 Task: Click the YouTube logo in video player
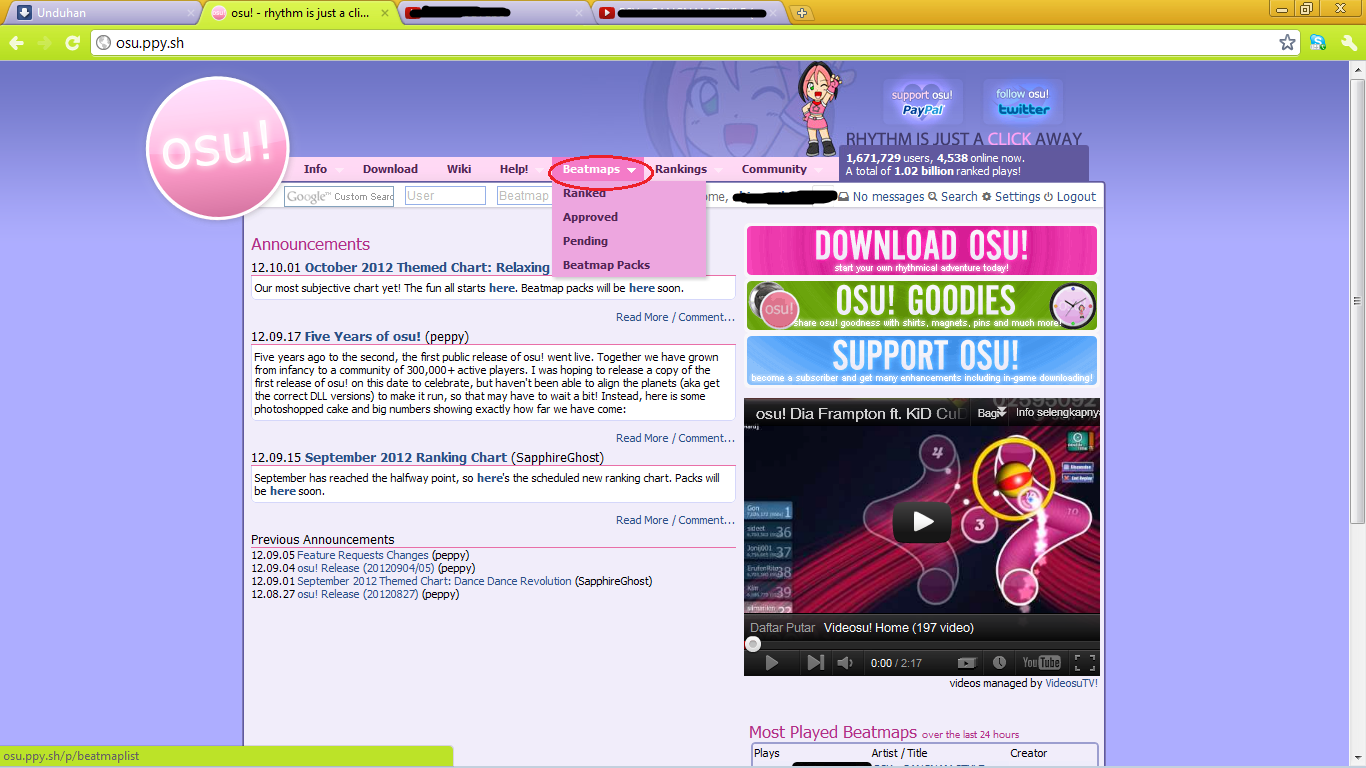1041,662
